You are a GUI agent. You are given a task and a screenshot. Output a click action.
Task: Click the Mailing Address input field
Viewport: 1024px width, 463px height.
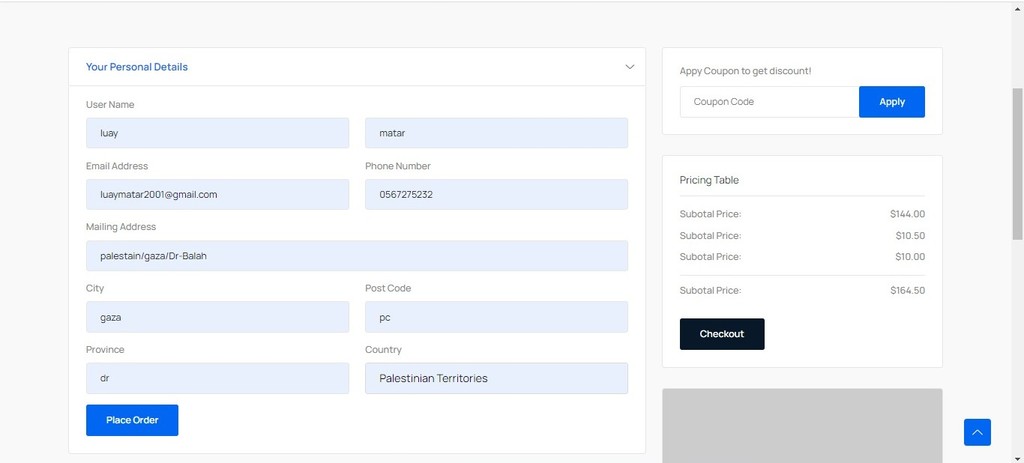[357, 256]
